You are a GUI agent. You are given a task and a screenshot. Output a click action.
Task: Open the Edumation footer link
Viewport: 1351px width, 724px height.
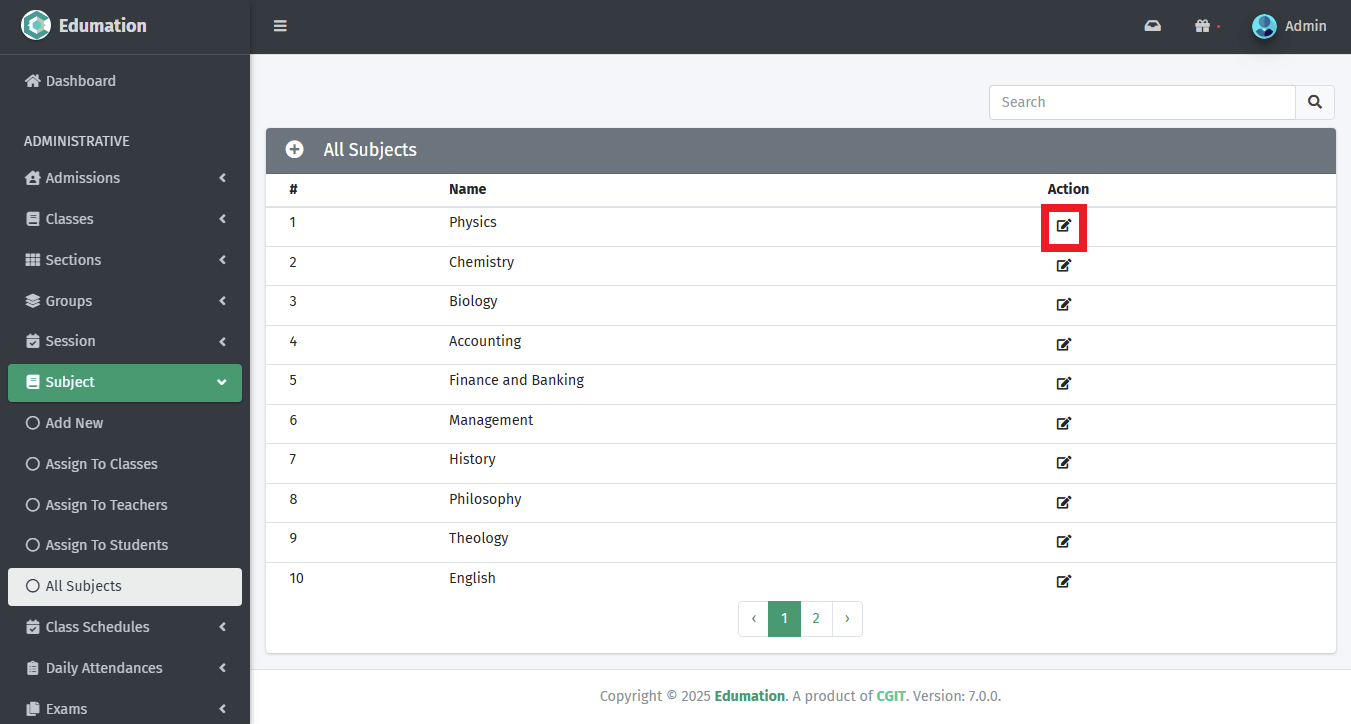click(x=750, y=696)
